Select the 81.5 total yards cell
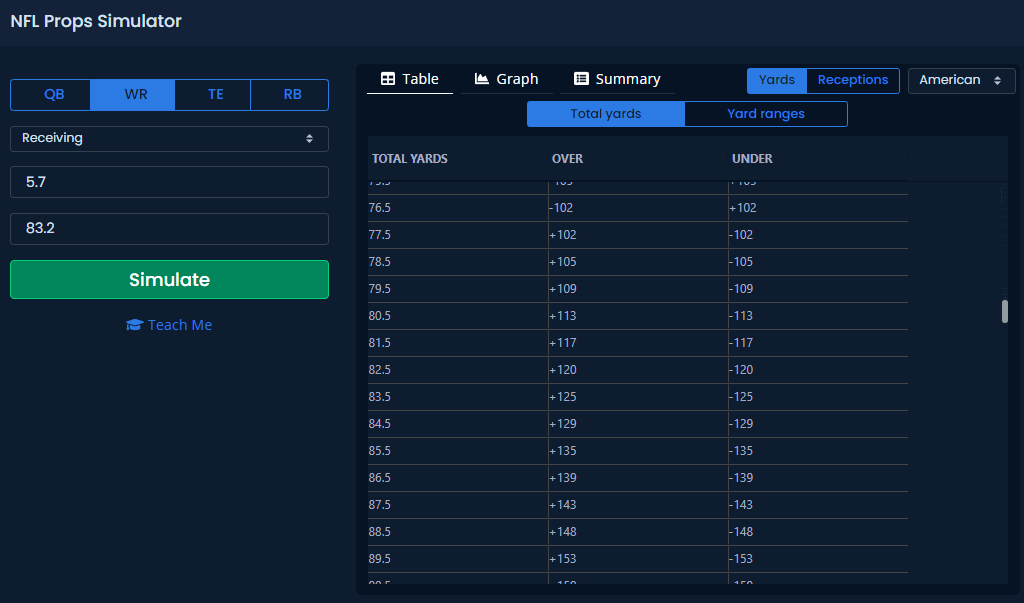 pyautogui.click(x=458, y=343)
